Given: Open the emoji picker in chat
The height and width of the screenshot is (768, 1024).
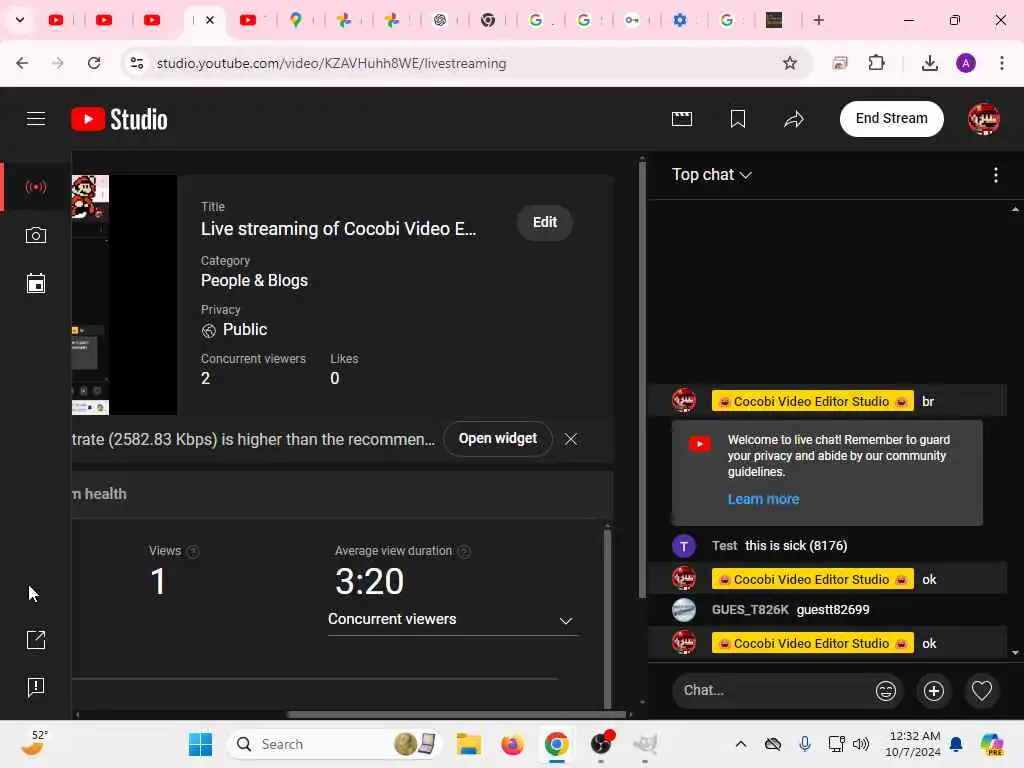Looking at the screenshot, I should tap(886, 691).
